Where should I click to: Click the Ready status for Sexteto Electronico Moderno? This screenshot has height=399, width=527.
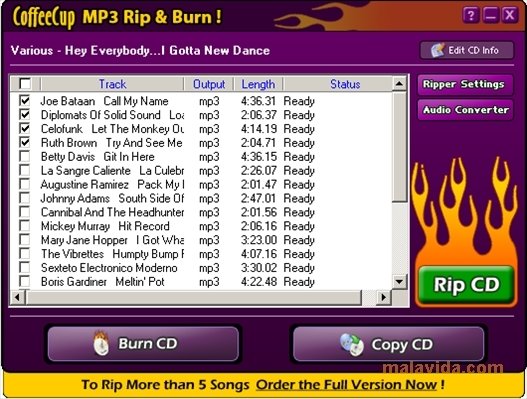pyautogui.click(x=299, y=268)
